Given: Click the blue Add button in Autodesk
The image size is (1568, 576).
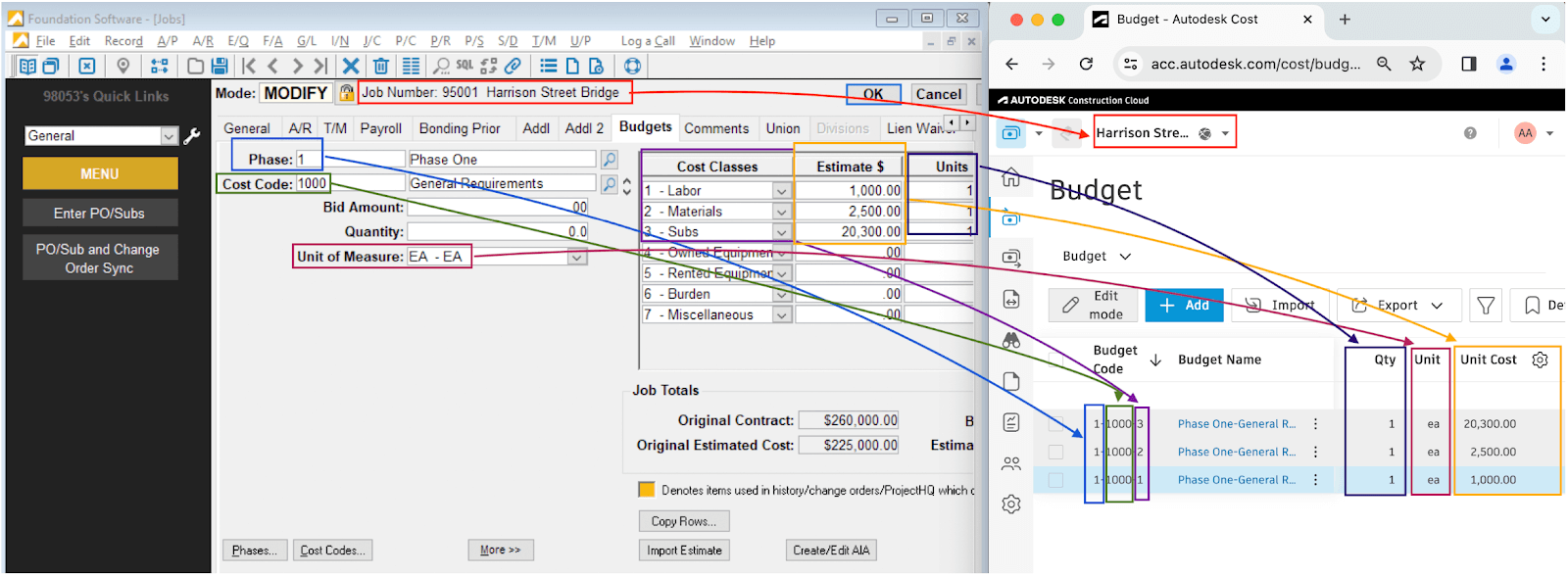Looking at the screenshot, I should point(1184,306).
